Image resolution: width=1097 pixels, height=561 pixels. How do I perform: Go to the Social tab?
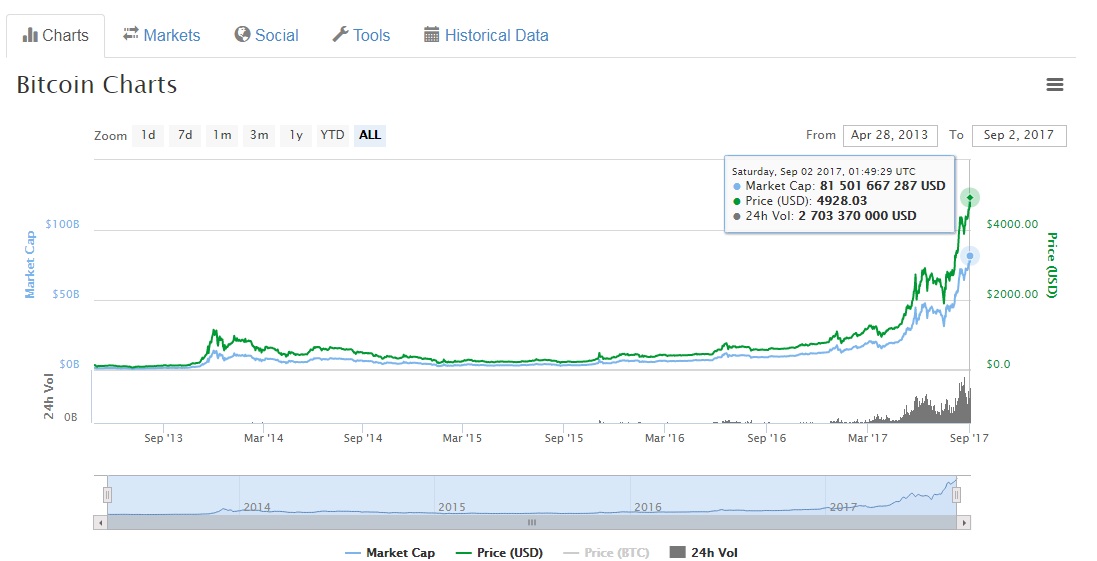pos(266,35)
